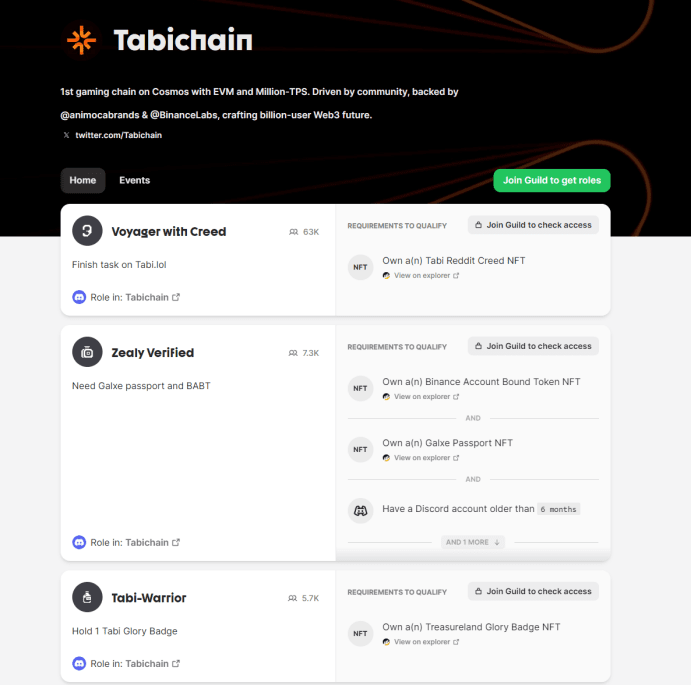The width and height of the screenshot is (691, 685).
Task: Open the twitter.com/Tabichain link
Action: [x=118, y=135]
